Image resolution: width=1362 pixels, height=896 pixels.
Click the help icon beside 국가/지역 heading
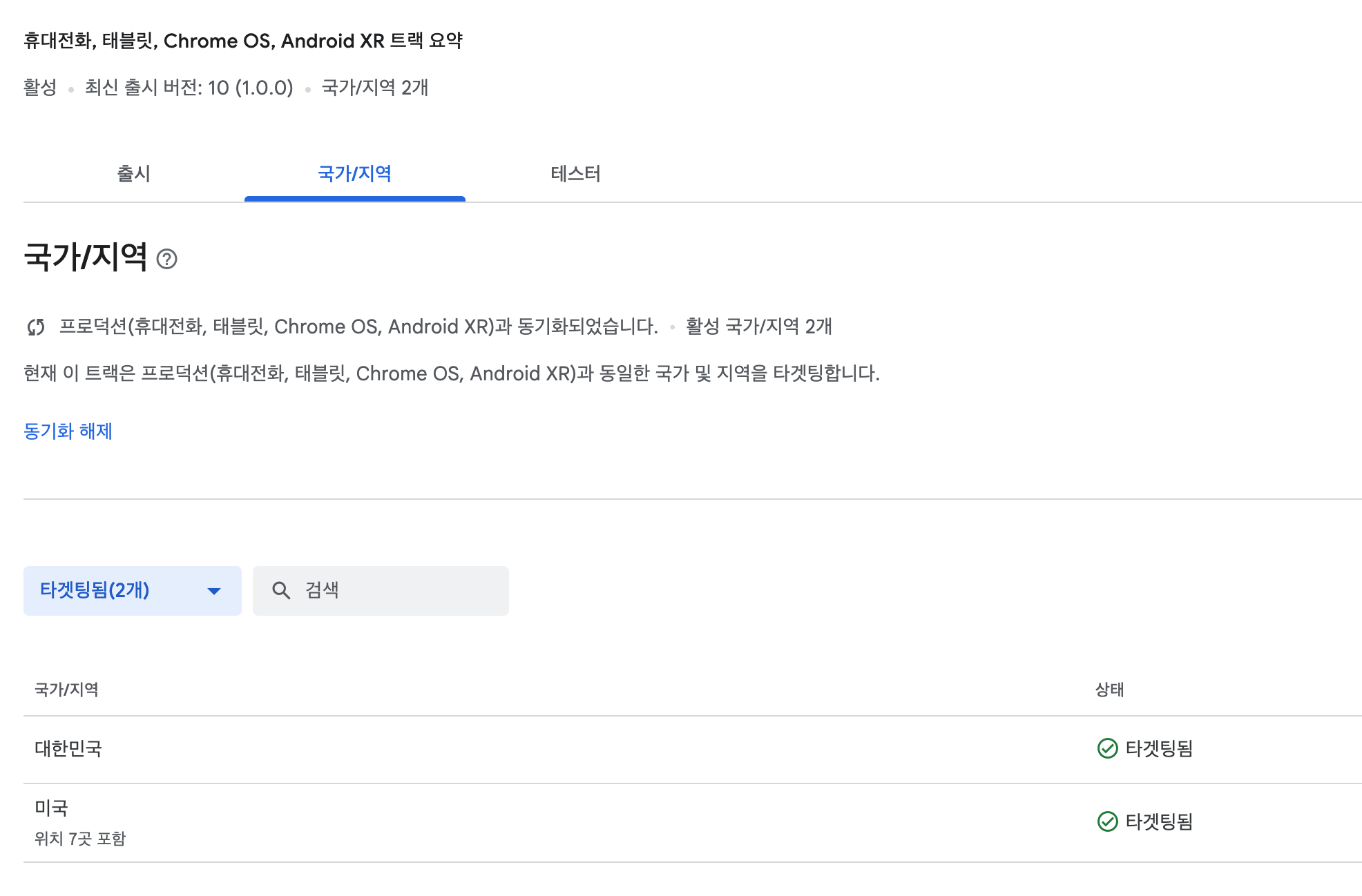pyautogui.click(x=166, y=259)
